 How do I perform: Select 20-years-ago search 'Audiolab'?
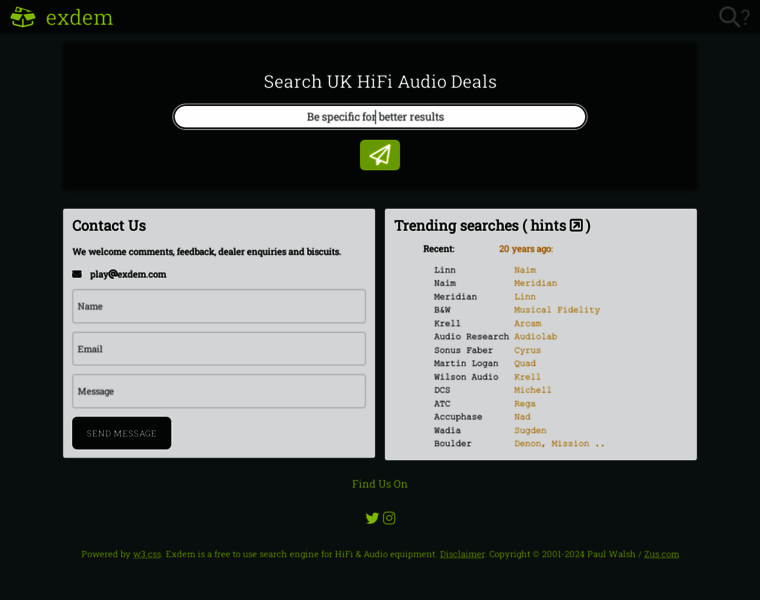click(536, 336)
